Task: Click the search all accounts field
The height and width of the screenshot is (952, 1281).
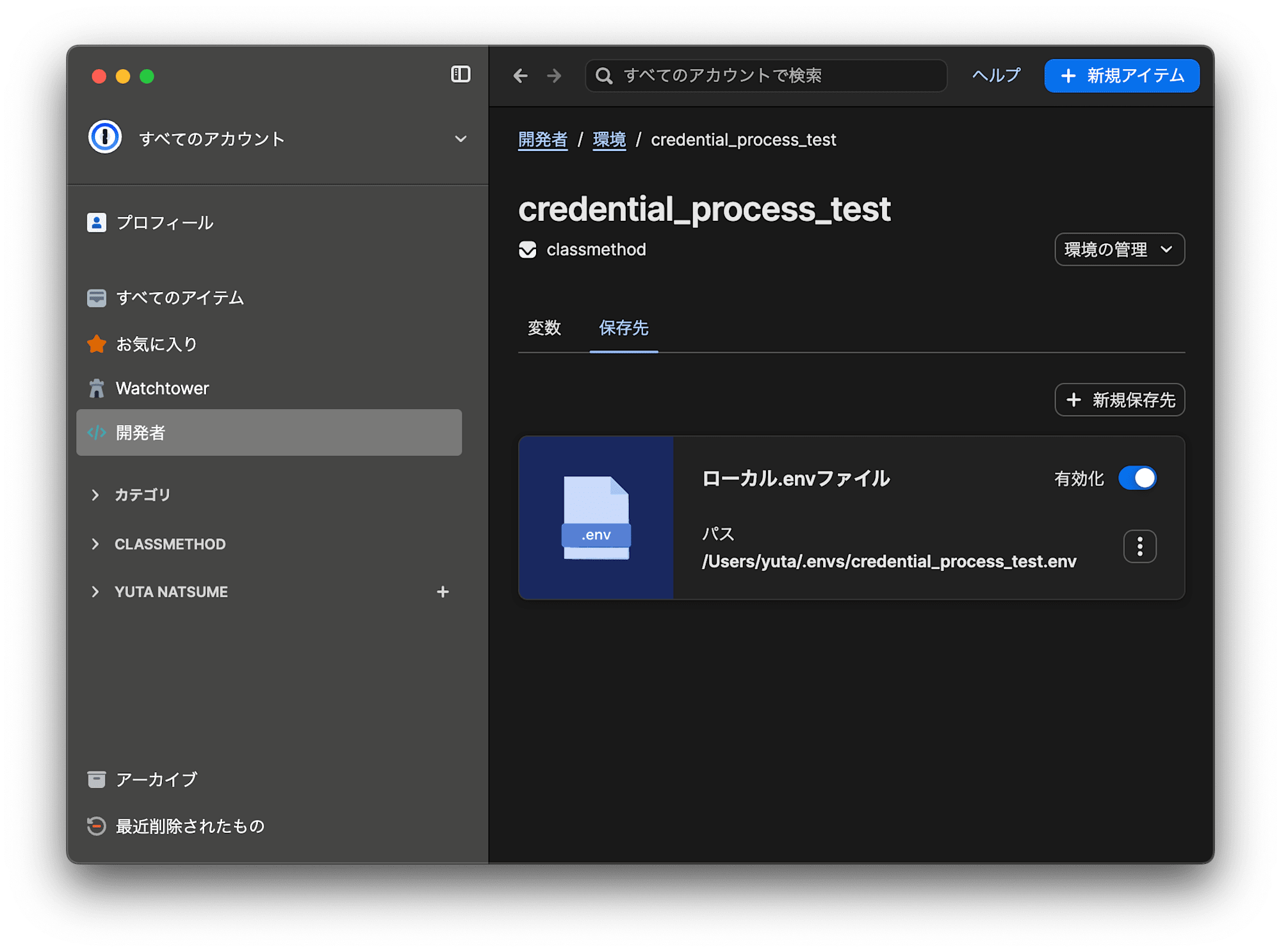Action: tap(766, 76)
